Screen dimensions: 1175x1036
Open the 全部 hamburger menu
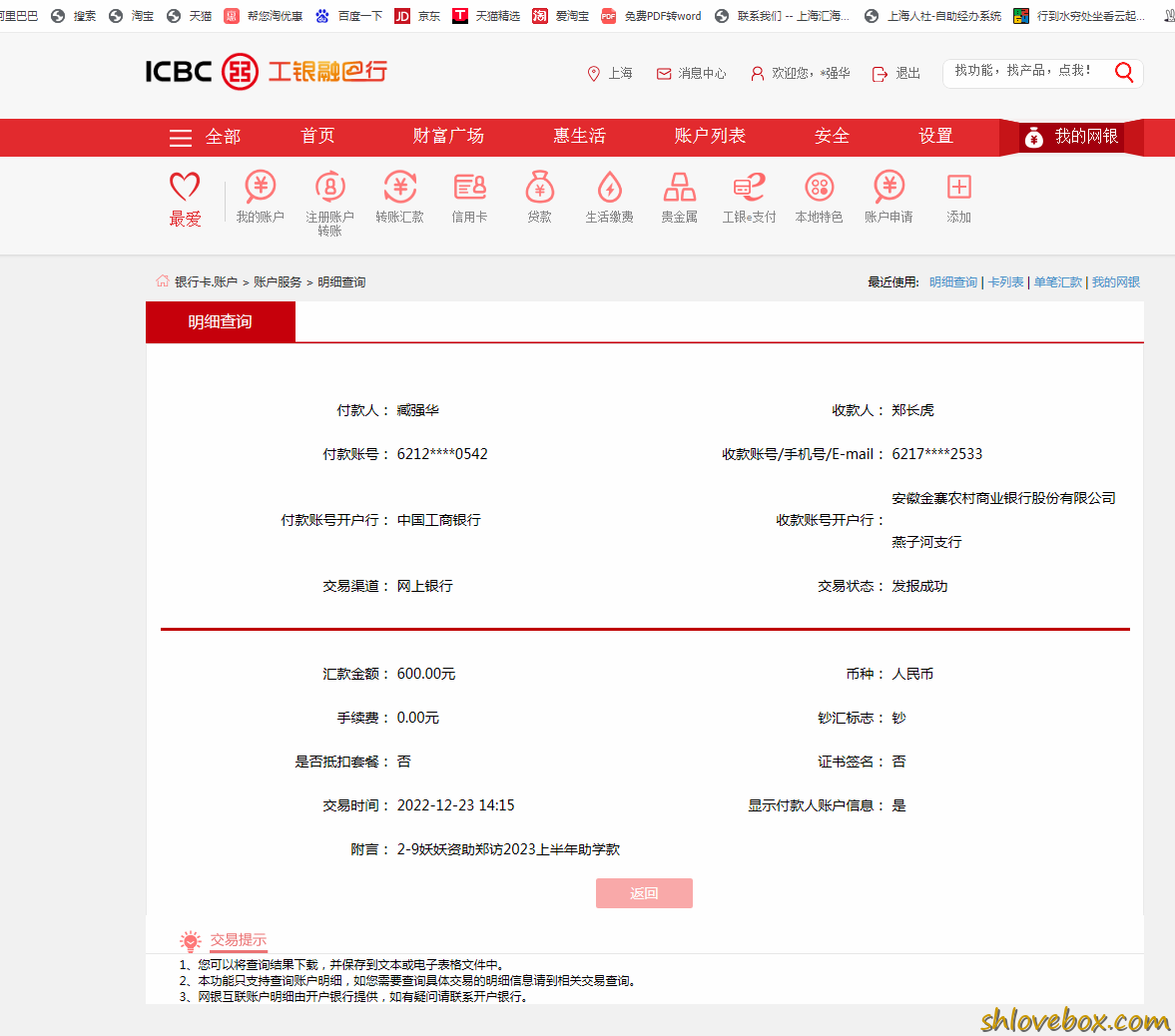click(205, 137)
